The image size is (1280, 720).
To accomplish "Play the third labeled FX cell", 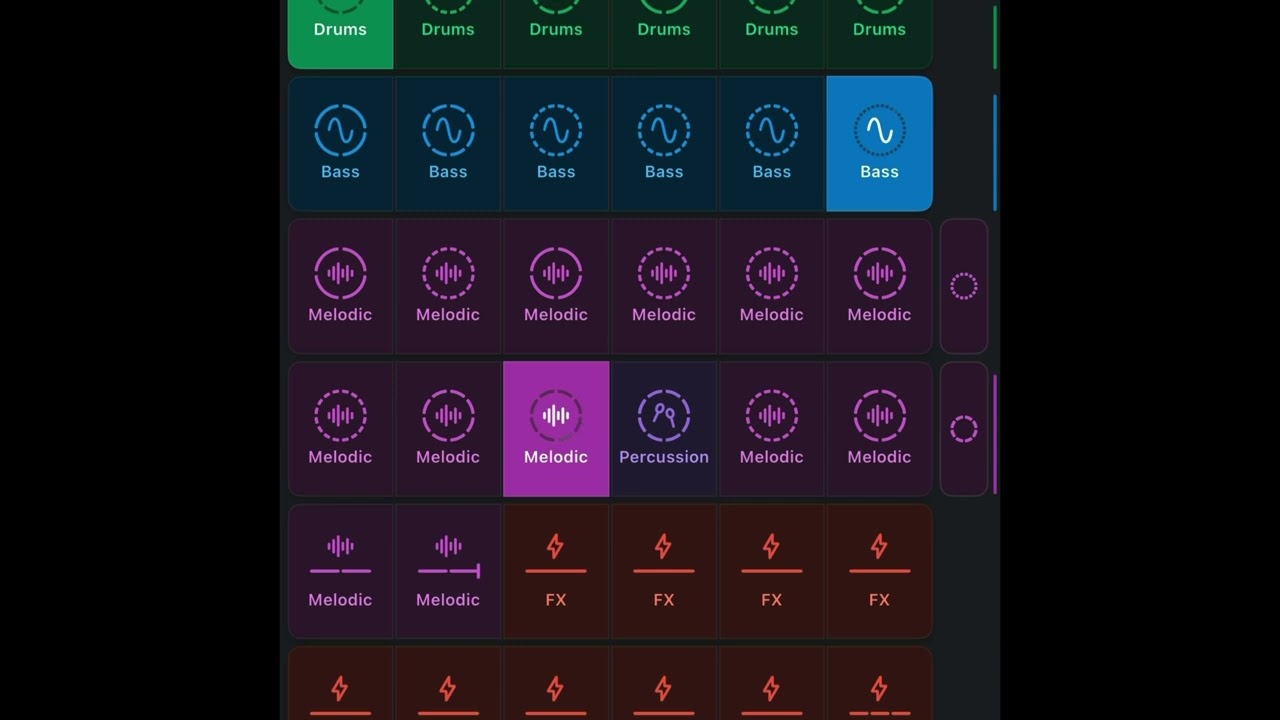I will pos(772,572).
